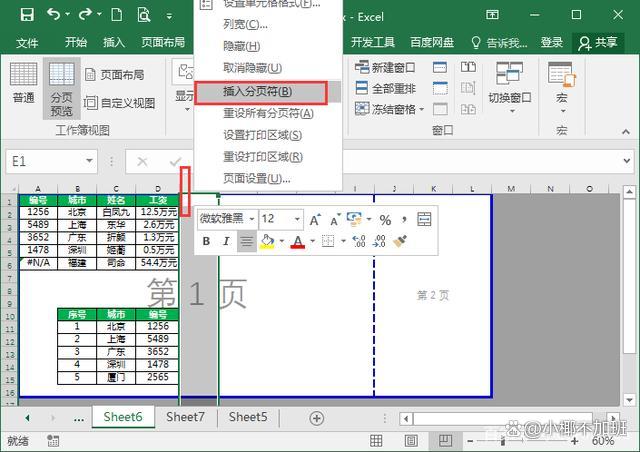Click the Decrease Decimal icon in mini toolbar
Screen dimensions: 640x452
click(x=379, y=241)
